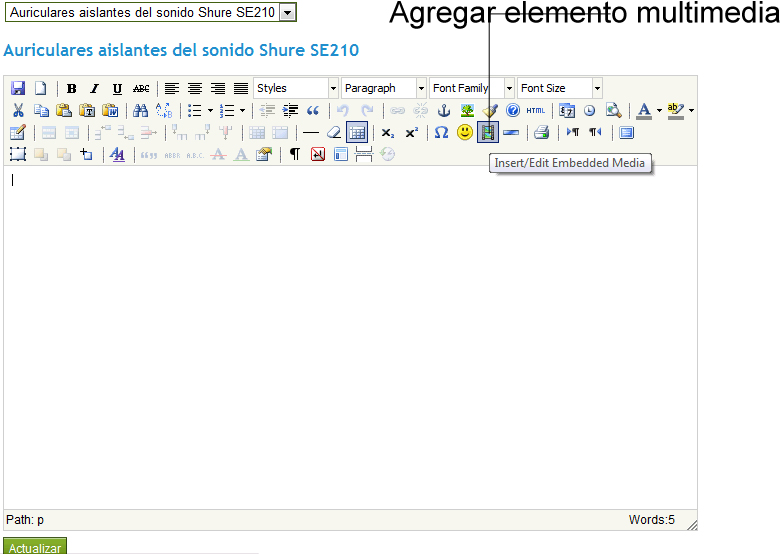Insert an ordered numbered list
781x554 pixels.
(x=227, y=110)
